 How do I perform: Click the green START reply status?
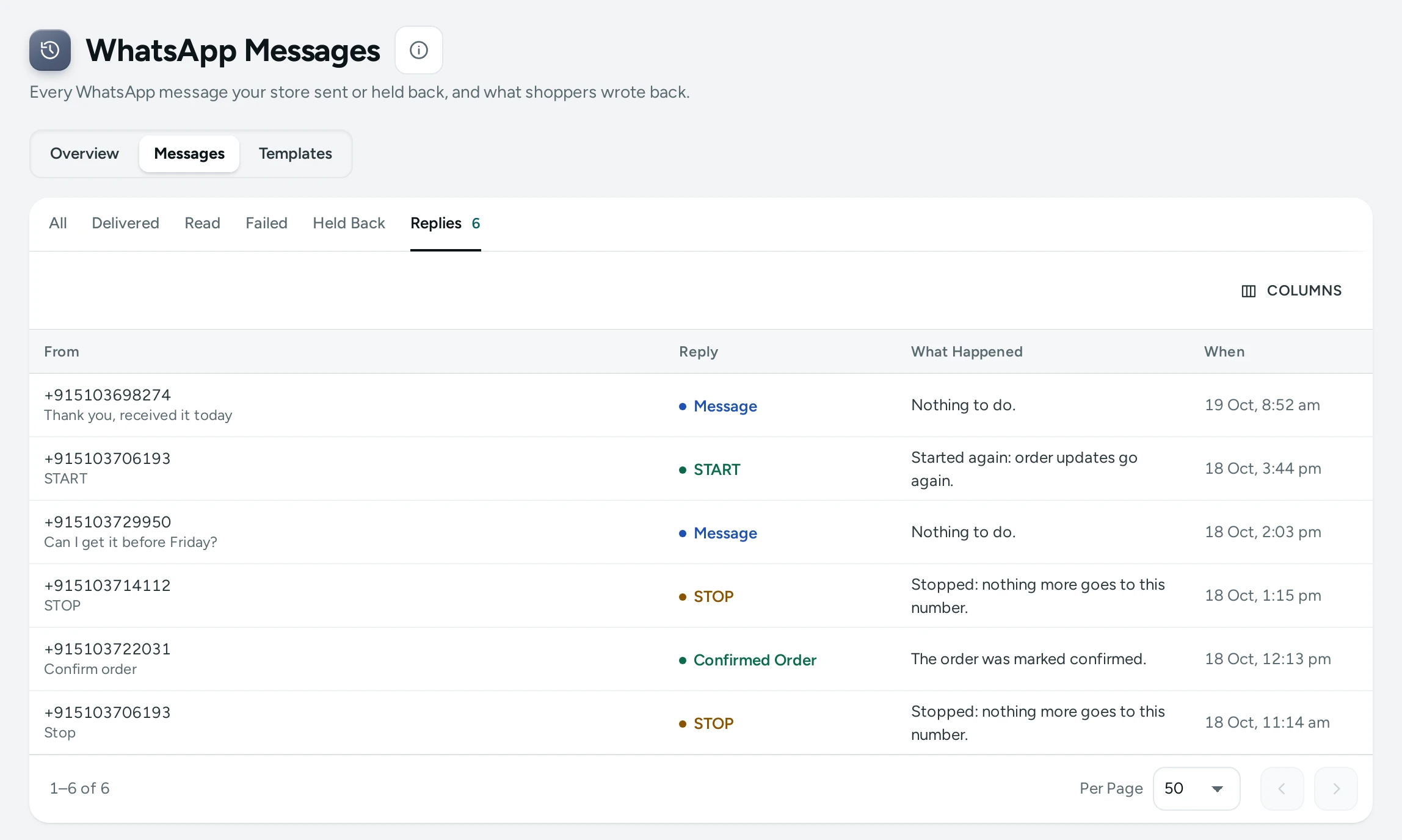coord(710,469)
